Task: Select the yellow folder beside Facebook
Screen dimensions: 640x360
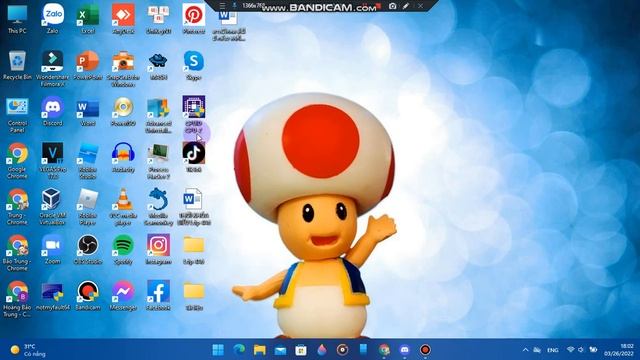Action: [x=194, y=296]
